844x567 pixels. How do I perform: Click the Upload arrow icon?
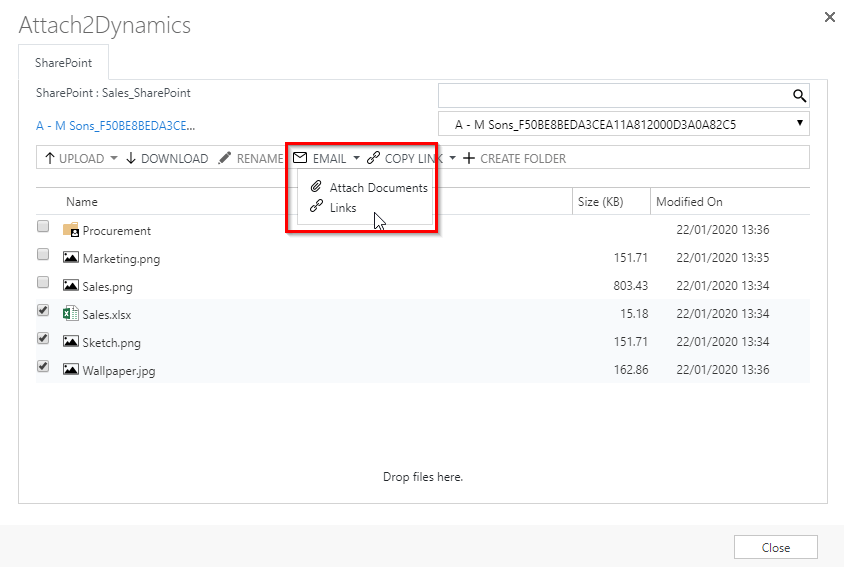[x=50, y=158]
